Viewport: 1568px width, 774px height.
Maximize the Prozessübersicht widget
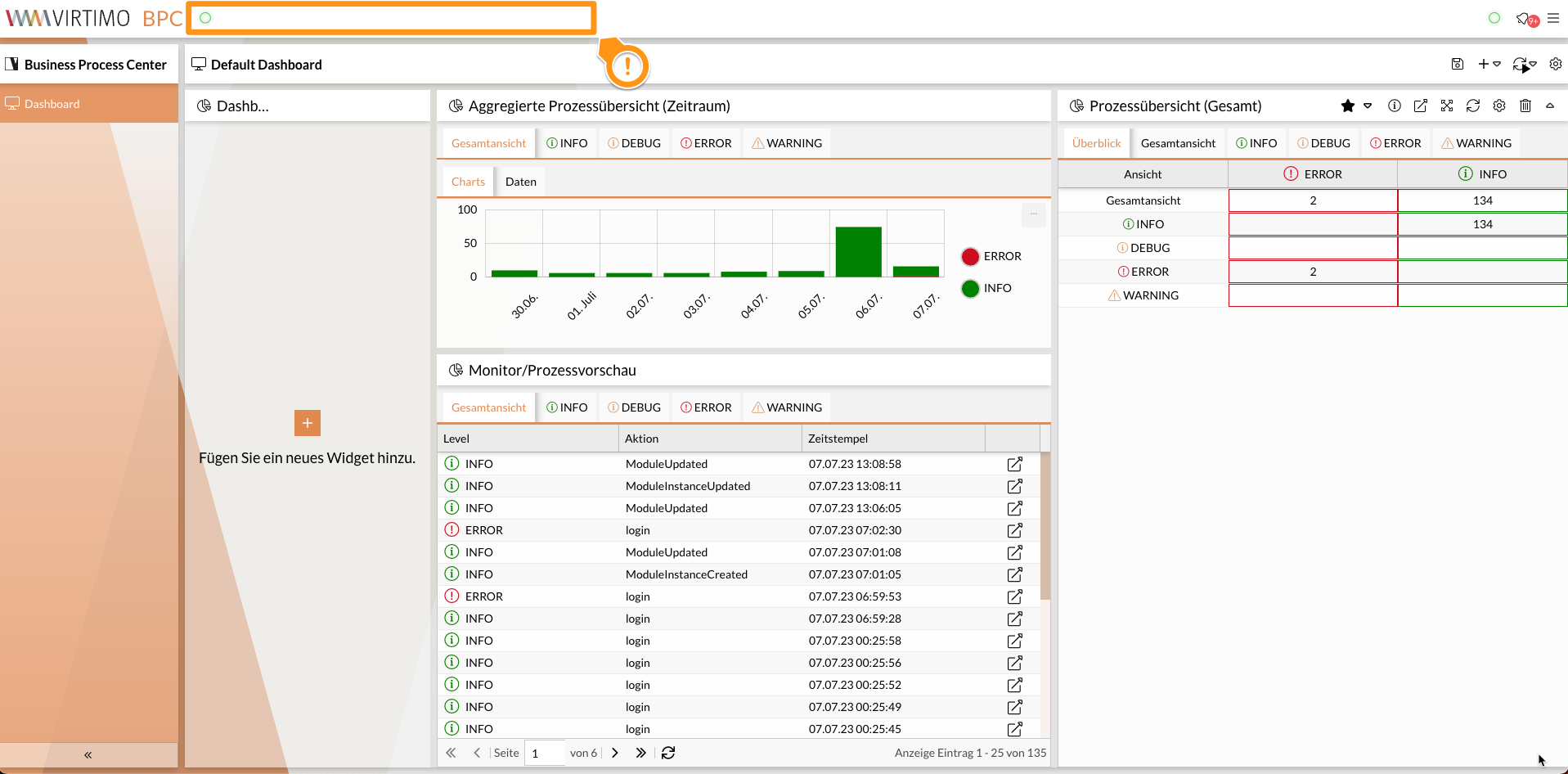(1447, 106)
